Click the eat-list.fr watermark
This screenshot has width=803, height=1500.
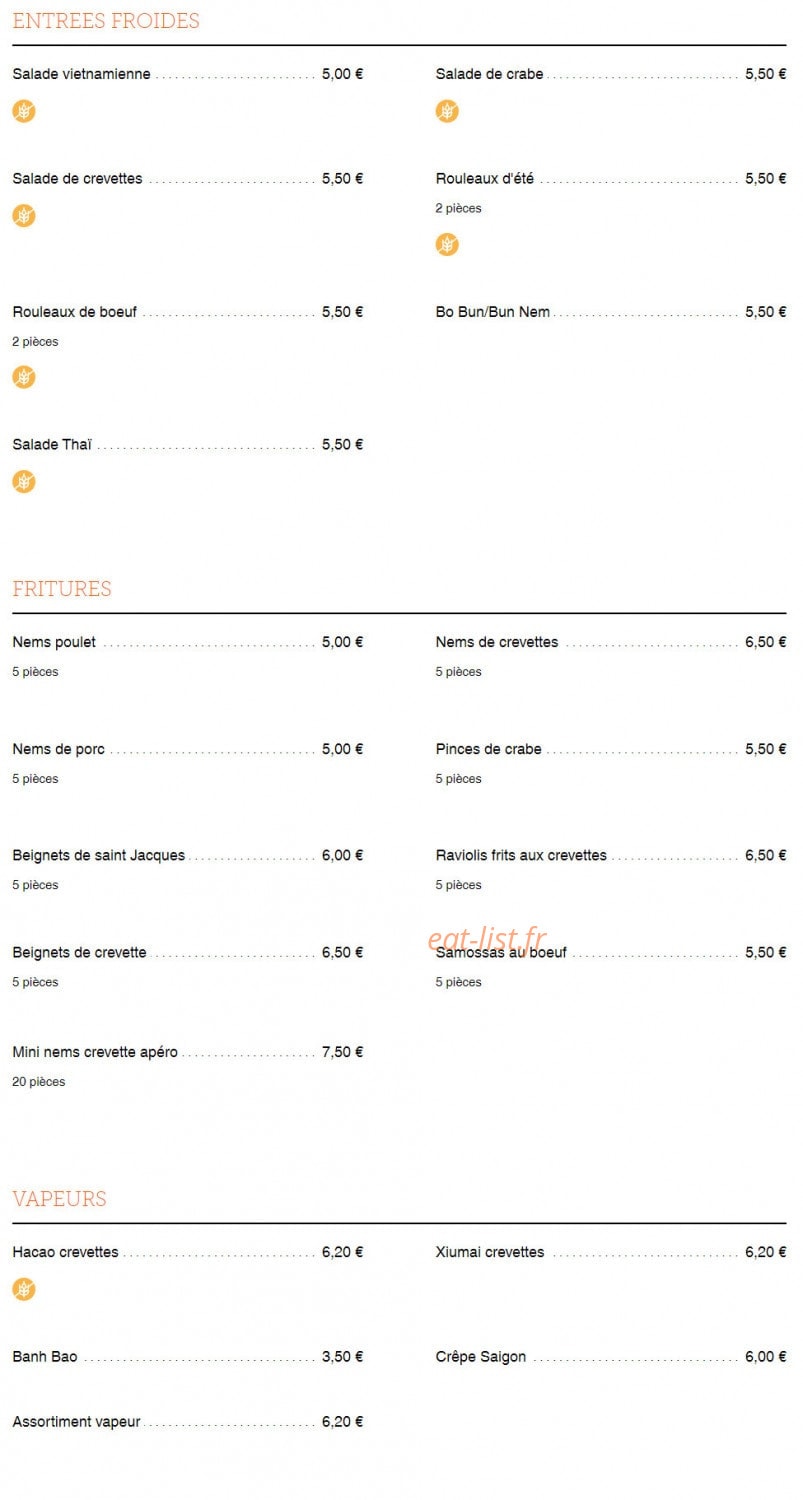pyautogui.click(x=487, y=940)
